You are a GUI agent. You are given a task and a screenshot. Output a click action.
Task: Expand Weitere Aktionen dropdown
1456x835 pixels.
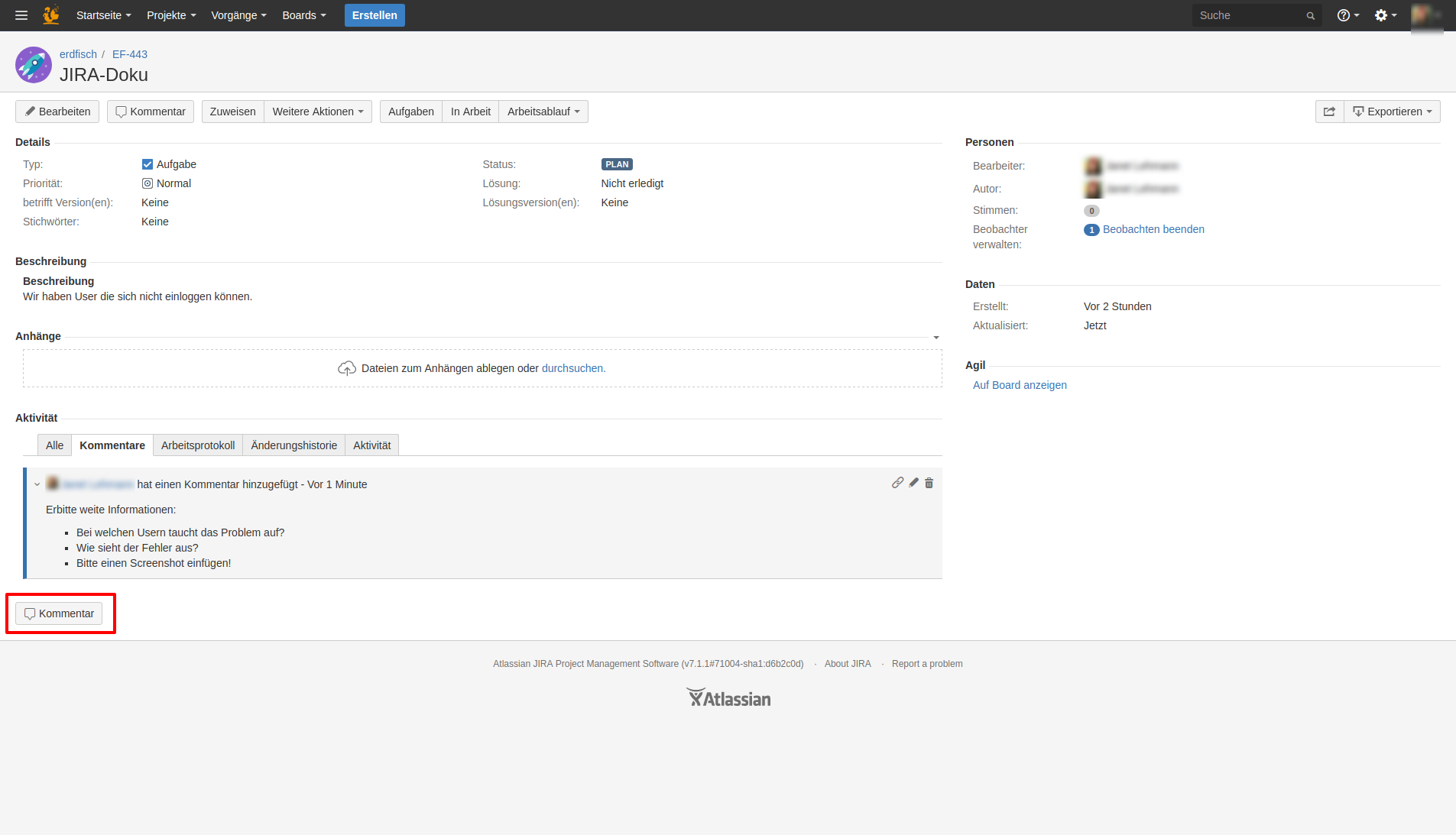[318, 112]
